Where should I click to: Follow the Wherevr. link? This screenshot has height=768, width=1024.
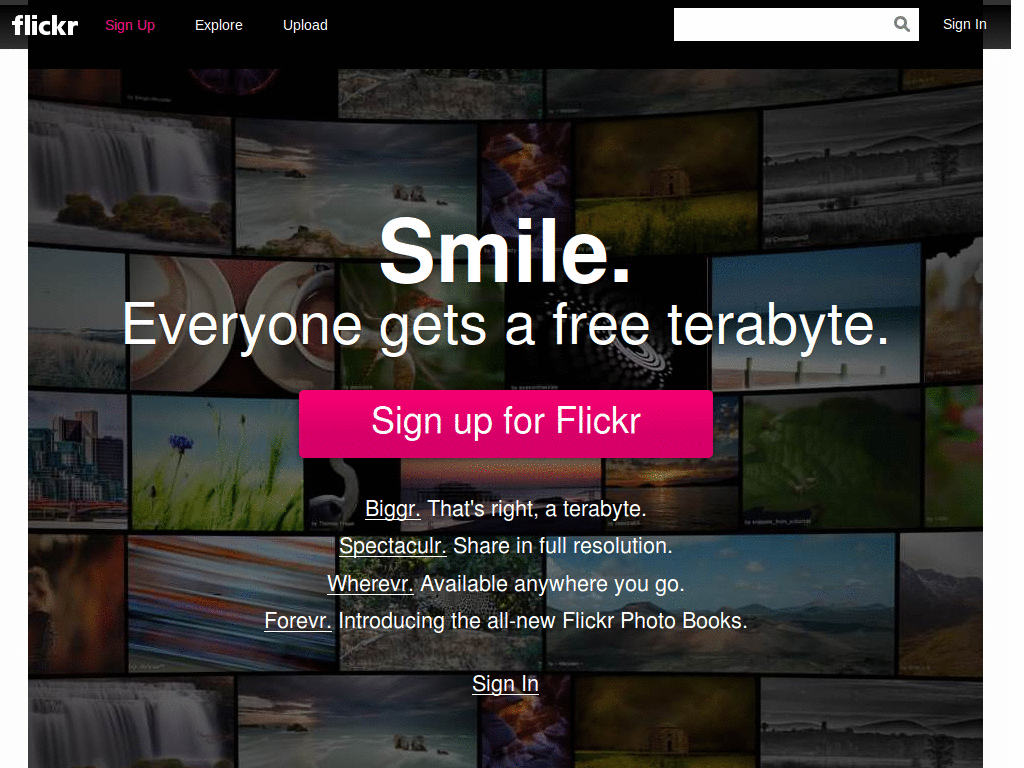(x=370, y=584)
